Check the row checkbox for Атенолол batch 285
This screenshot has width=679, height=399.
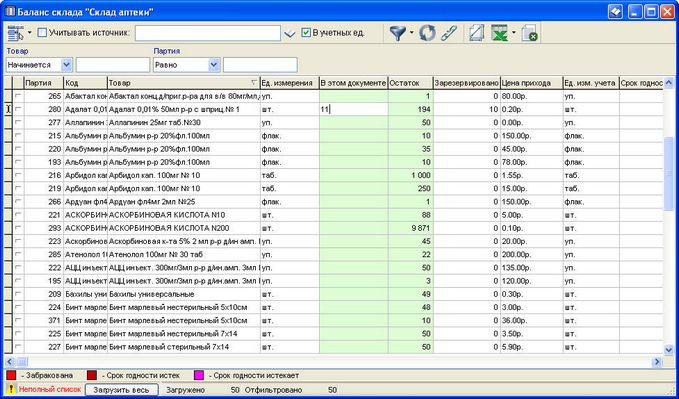tap(18, 254)
